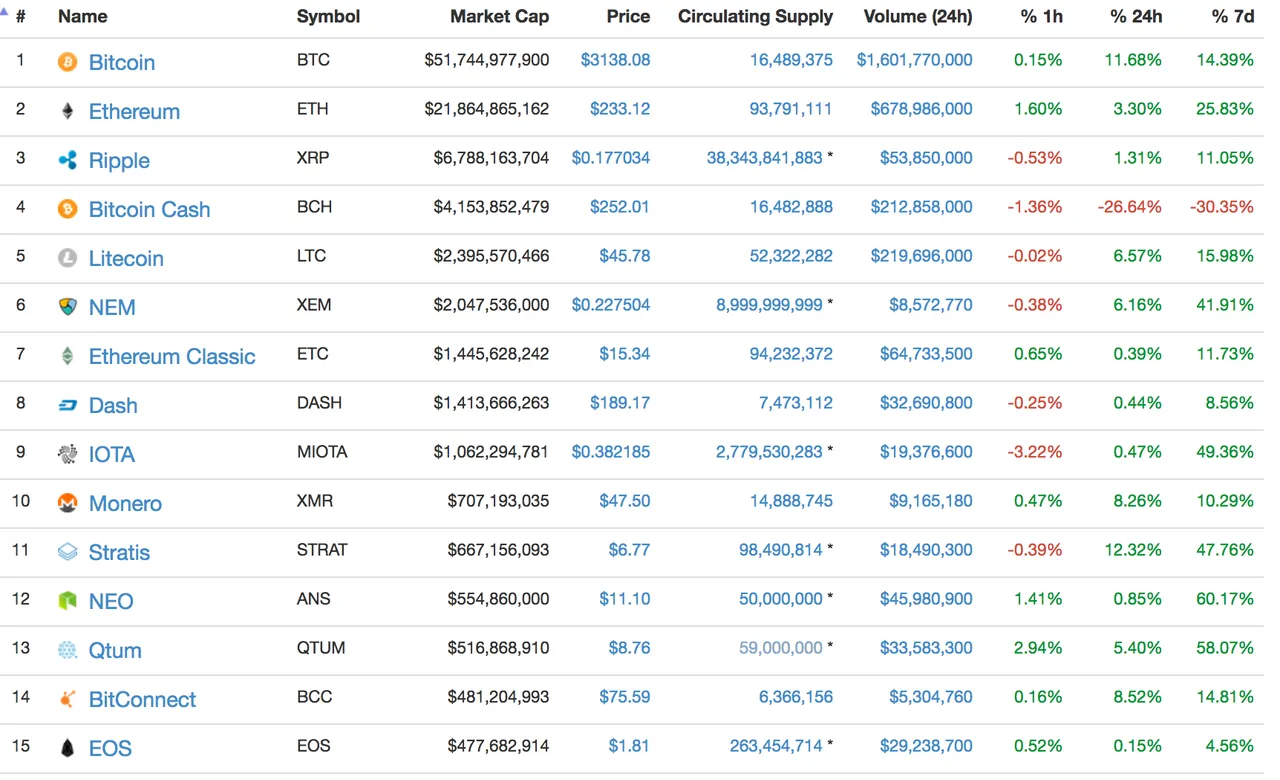Click Bitcoin price $3138.08
This screenshot has height=780, width=1280.
(615, 60)
